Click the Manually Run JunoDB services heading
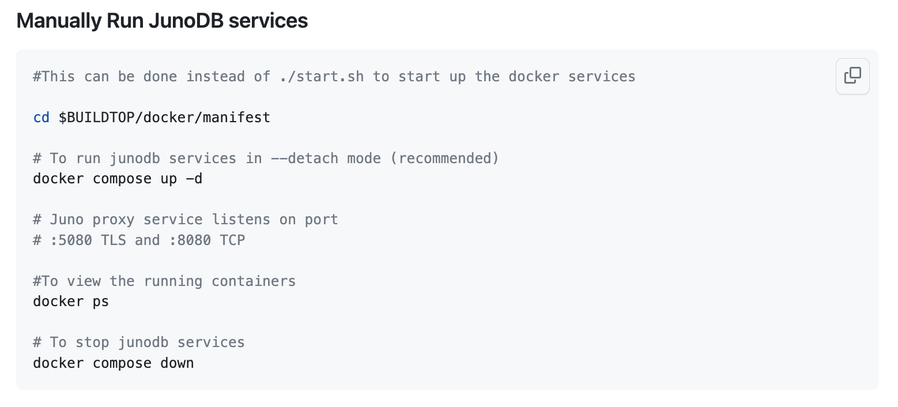898x407 pixels. pyautogui.click(x=162, y=20)
